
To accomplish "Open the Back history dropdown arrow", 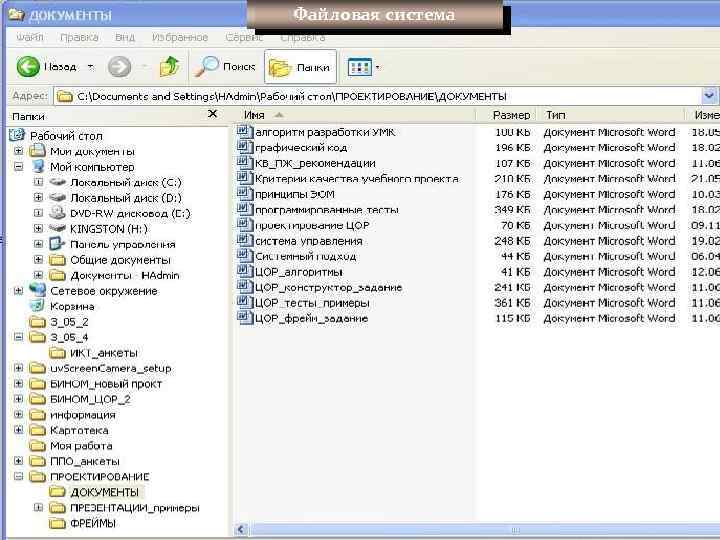I will [x=91, y=67].
